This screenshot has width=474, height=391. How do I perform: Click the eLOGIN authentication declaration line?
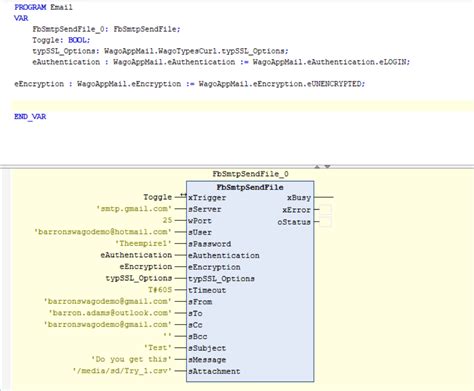tap(221, 62)
